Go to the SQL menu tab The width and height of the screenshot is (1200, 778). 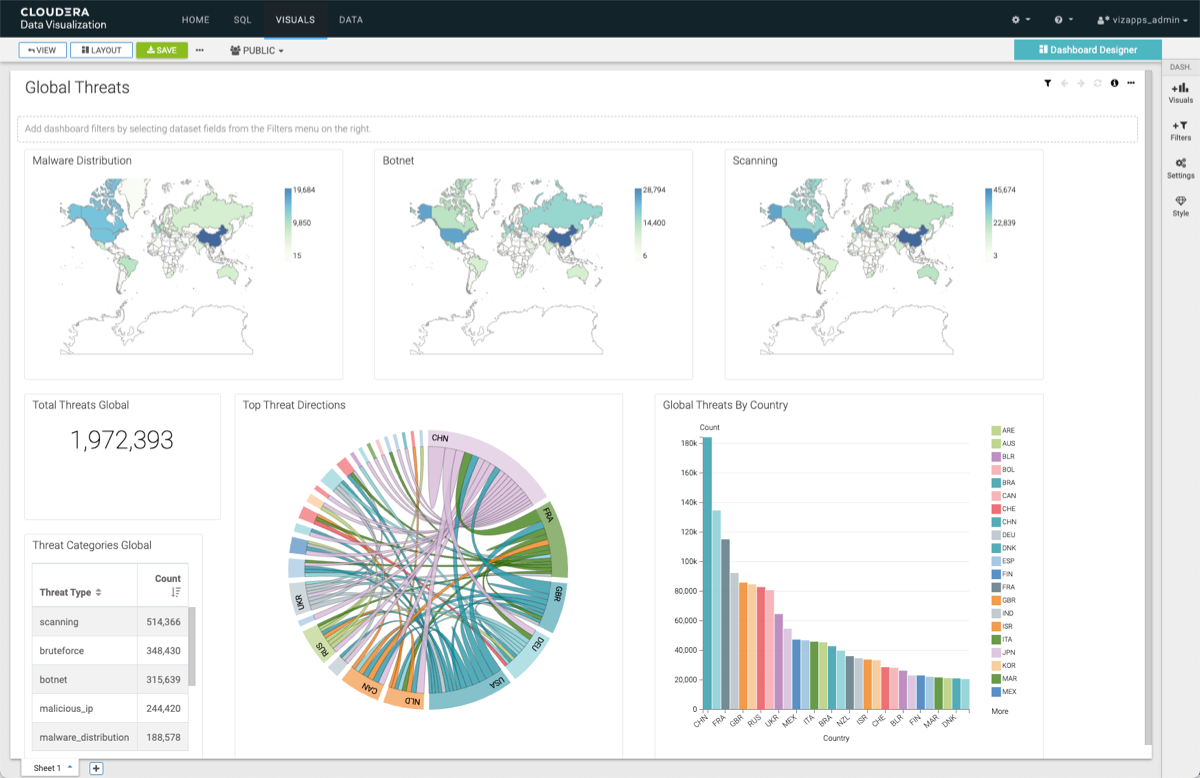click(x=242, y=19)
